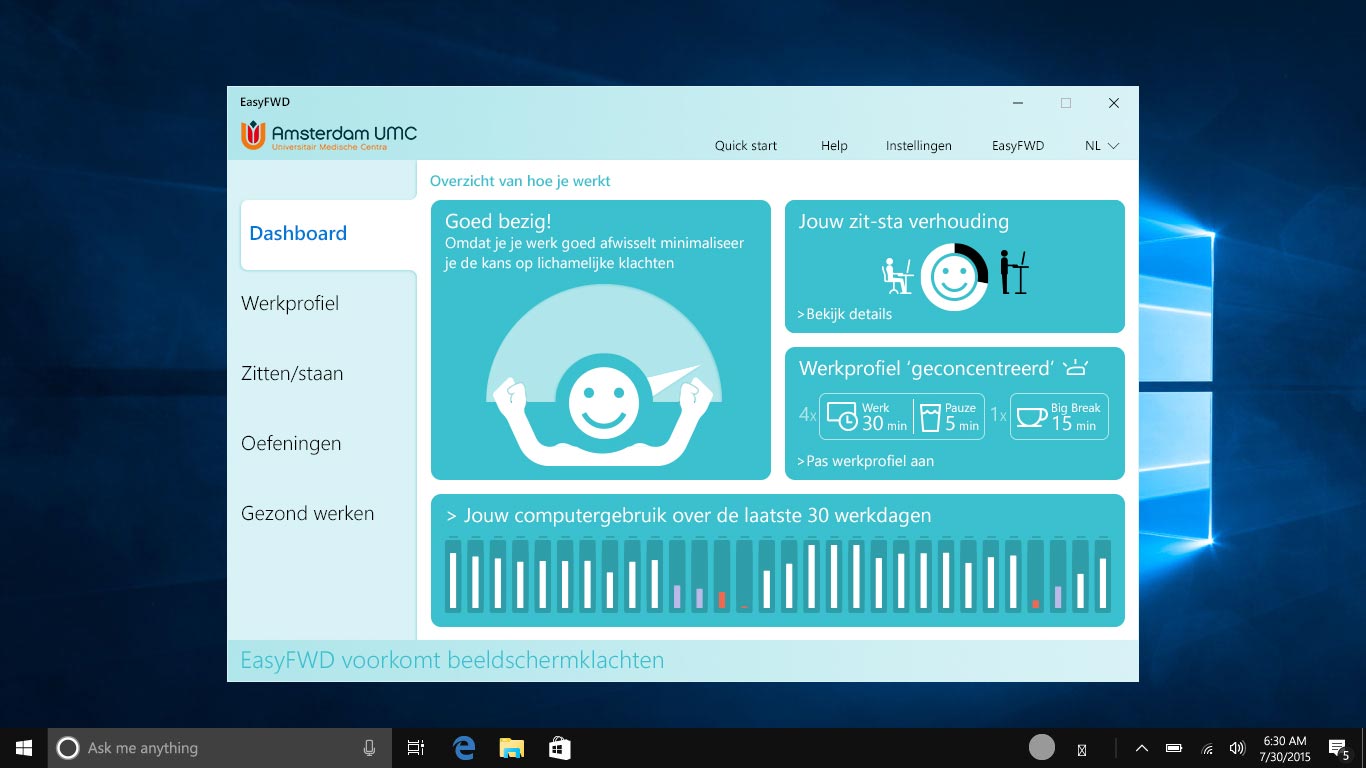The image size is (1366, 768).
Task: Click the Quick start menu item
Action: [745, 146]
